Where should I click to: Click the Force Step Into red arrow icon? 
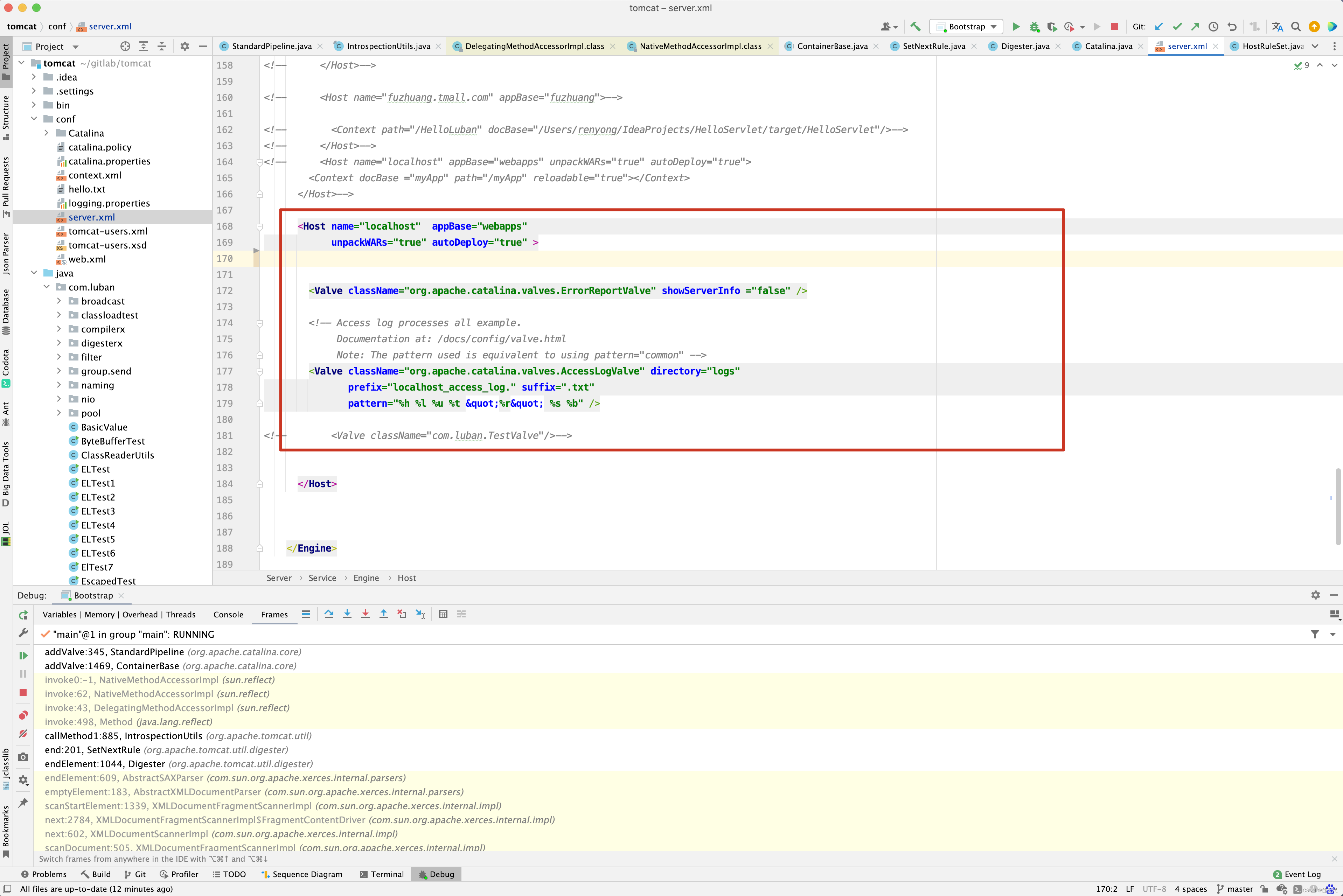[365, 614]
